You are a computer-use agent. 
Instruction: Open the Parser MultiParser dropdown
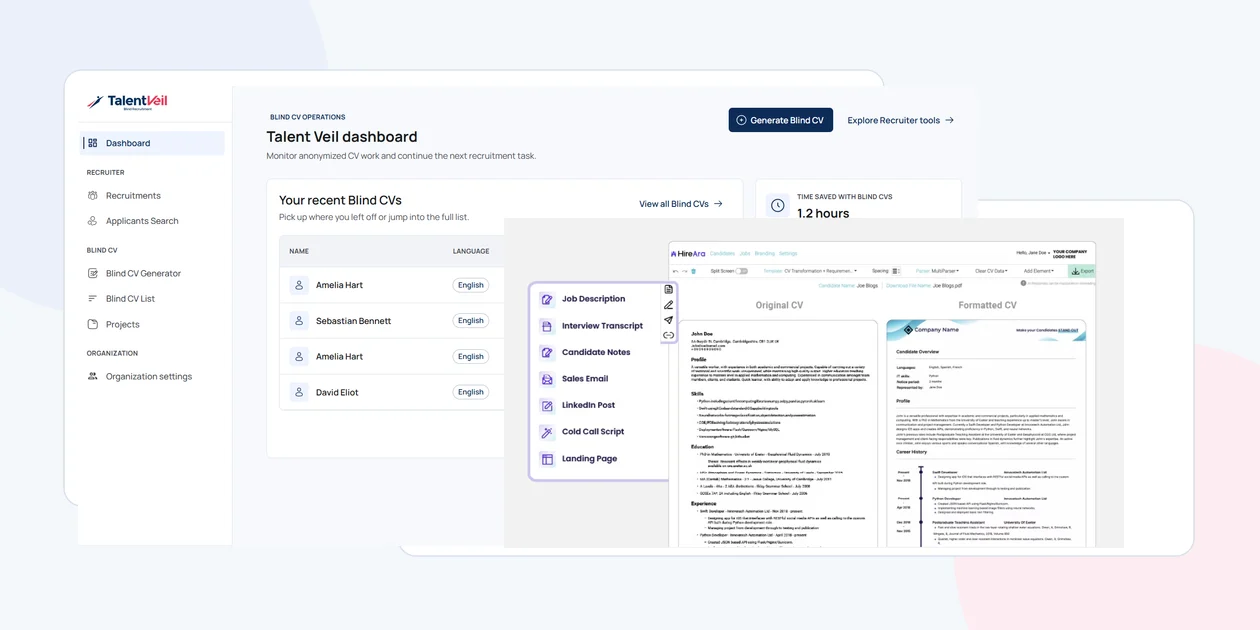click(x=937, y=271)
